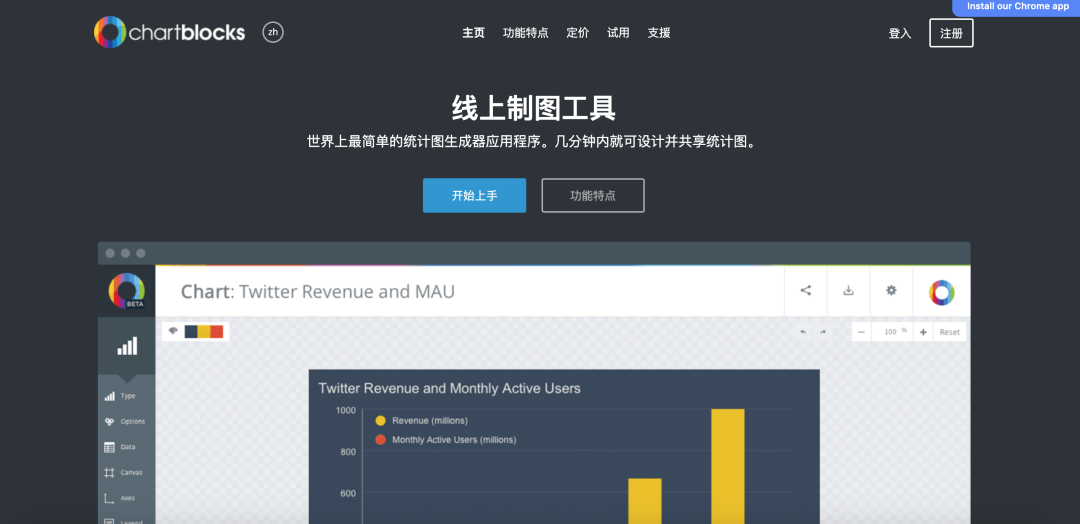Select the yellow palette swatch
This screenshot has width=1080, height=524.
[204, 332]
